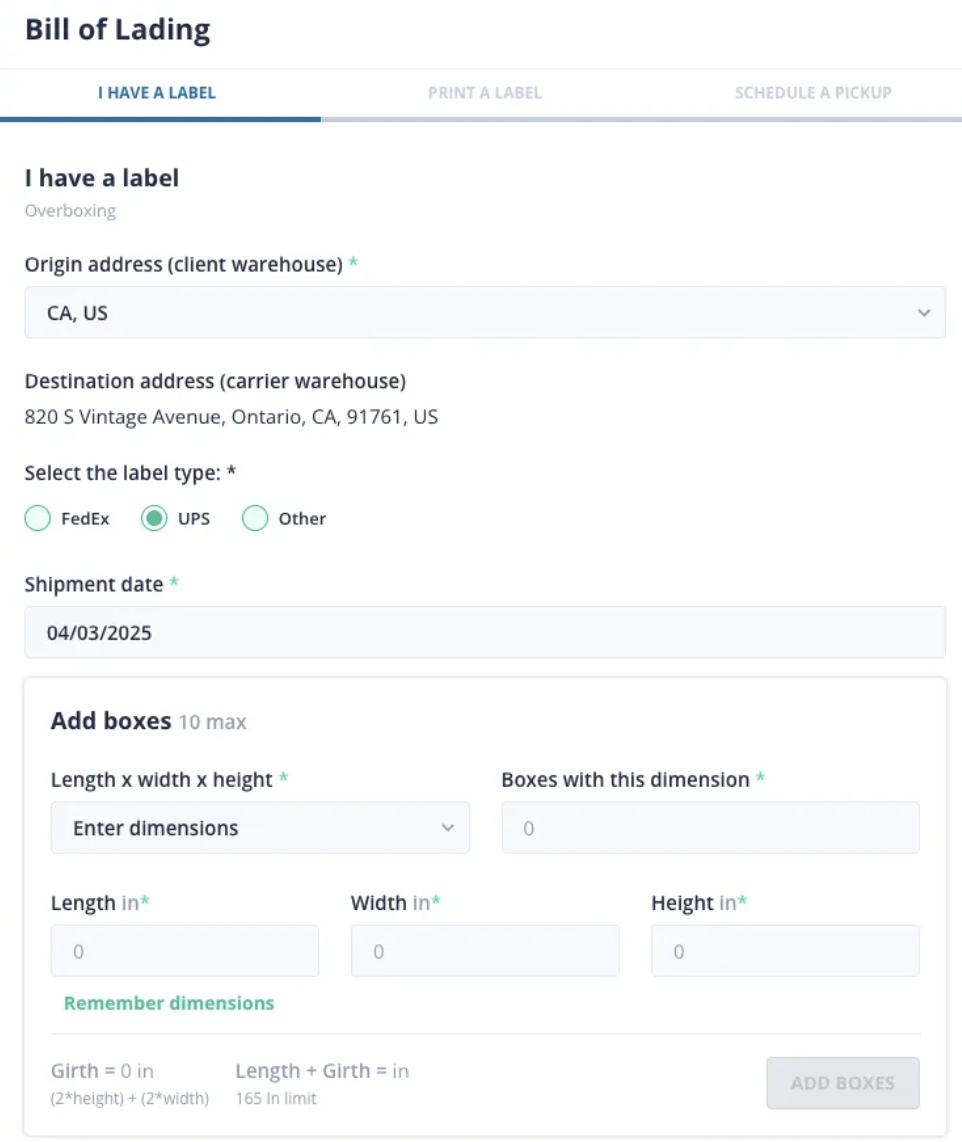Open the Schedule a Pickup tab
Screen dimensions: 962x1142
click(x=813, y=93)
